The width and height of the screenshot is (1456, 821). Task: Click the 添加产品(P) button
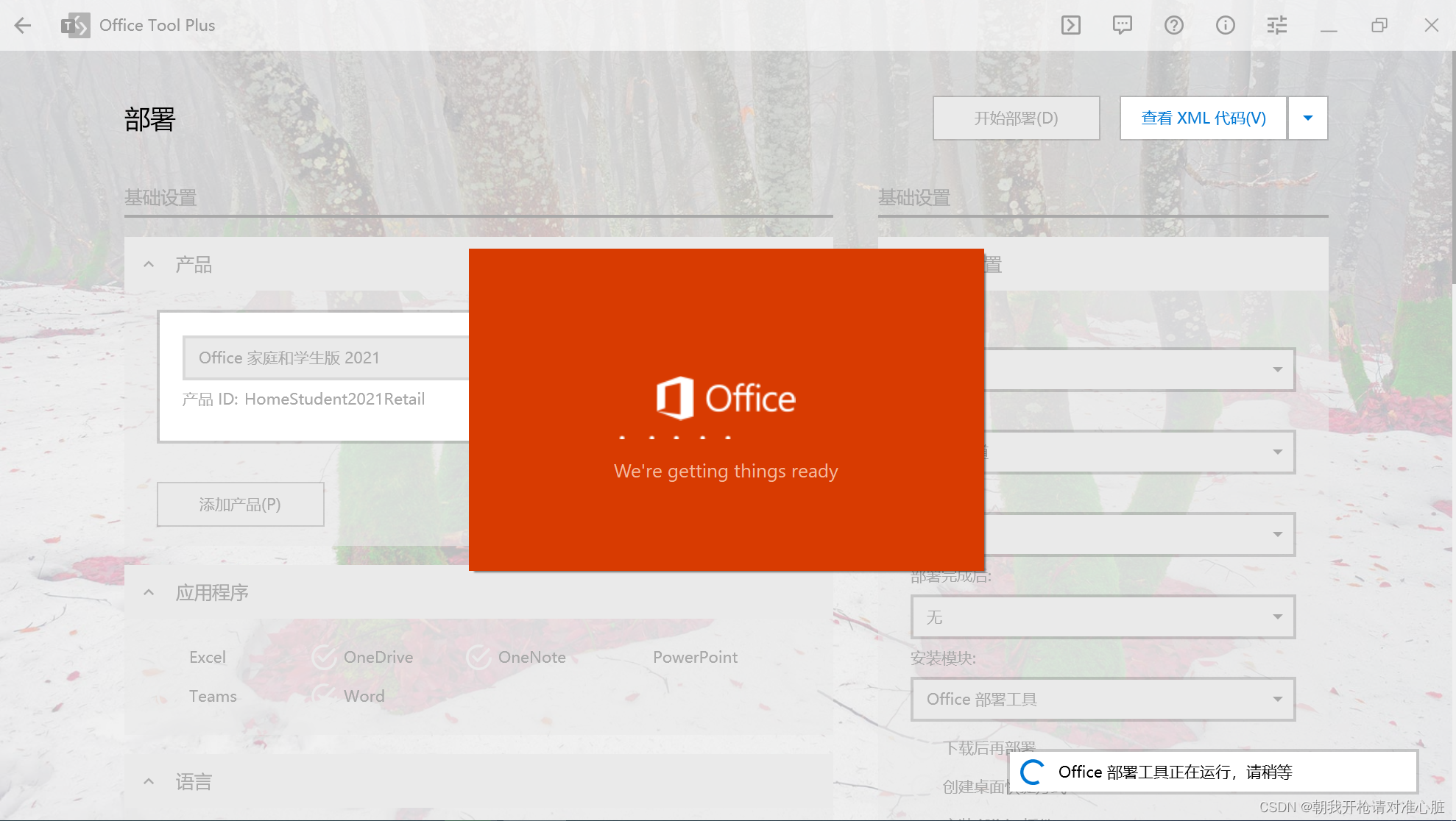pyautogui.click(x=240, y=505)
